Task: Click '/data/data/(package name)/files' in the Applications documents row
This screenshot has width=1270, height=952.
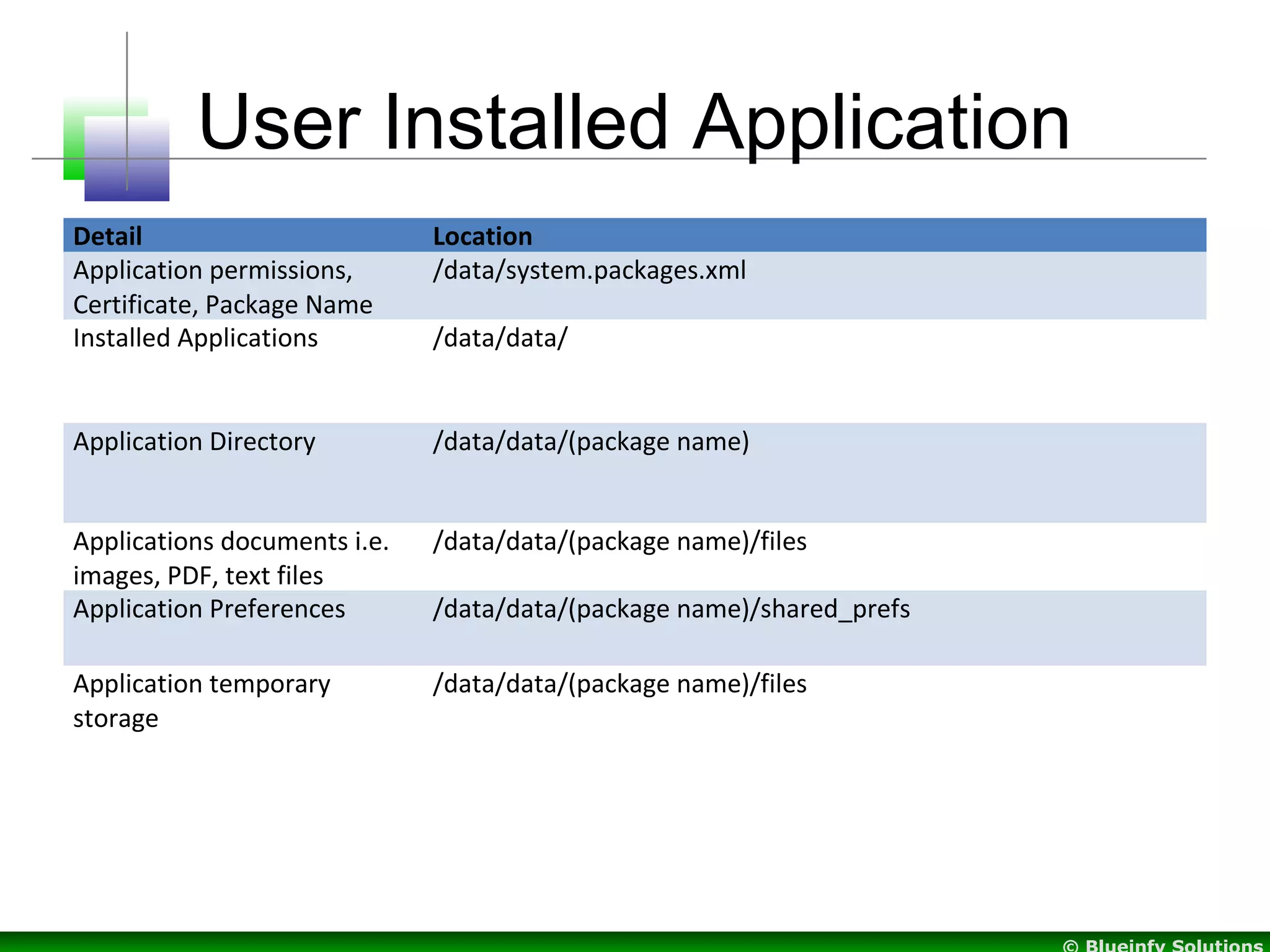Action: pos(619,542)
